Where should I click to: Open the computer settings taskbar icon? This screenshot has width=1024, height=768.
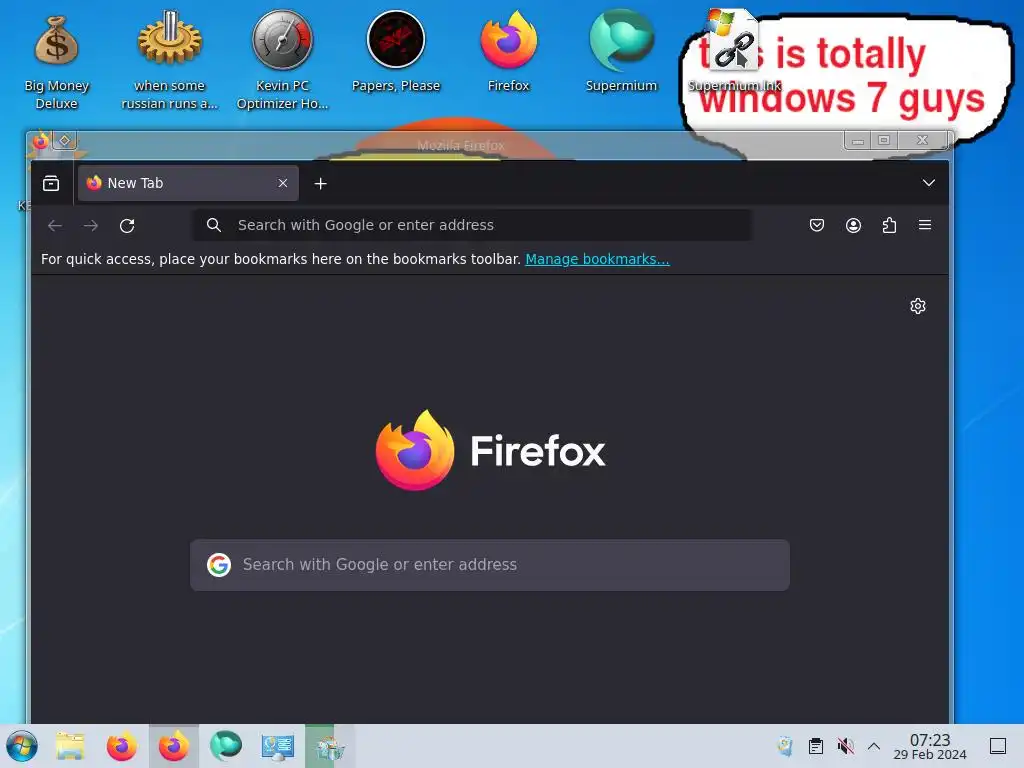(278, 746)
